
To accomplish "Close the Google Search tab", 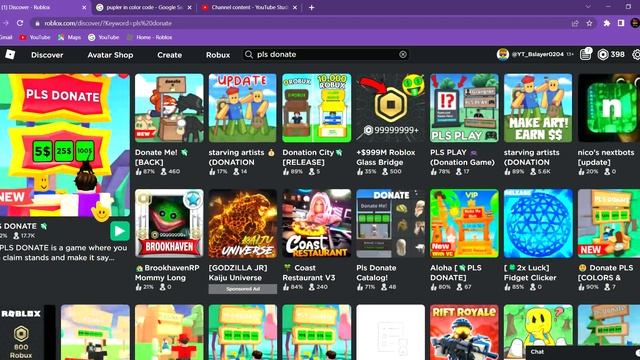I will point(189,7).
